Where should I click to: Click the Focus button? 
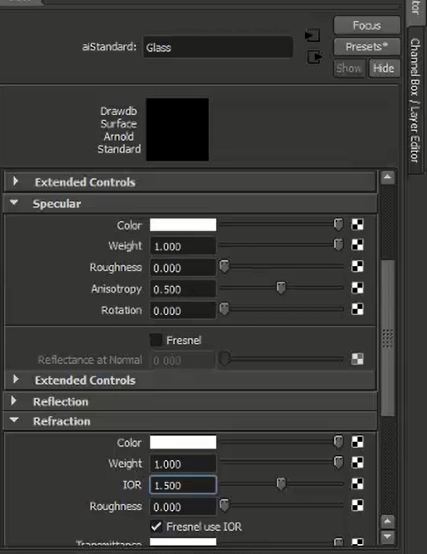[367, 25]
